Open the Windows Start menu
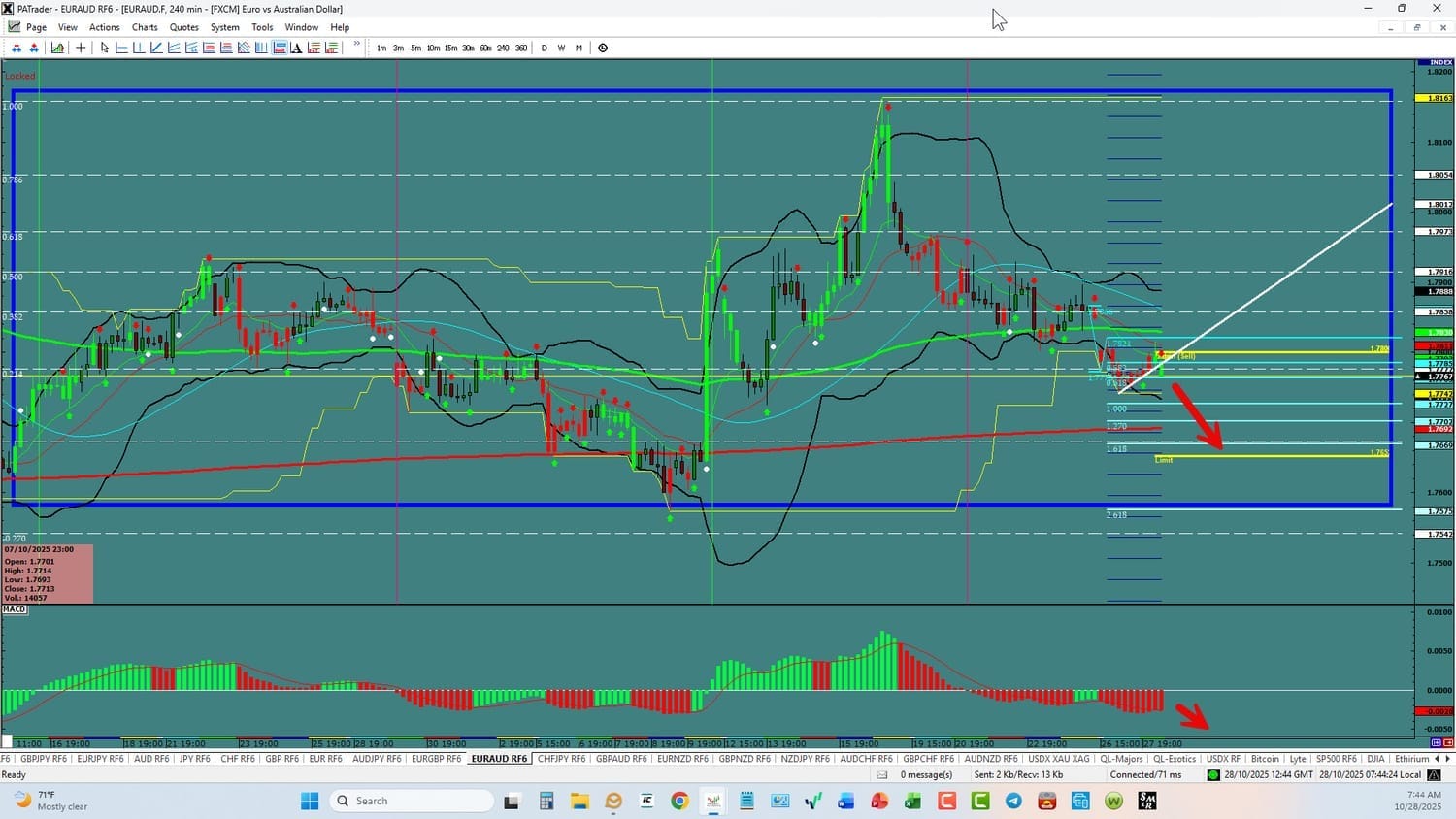 (x=310, y=801)
